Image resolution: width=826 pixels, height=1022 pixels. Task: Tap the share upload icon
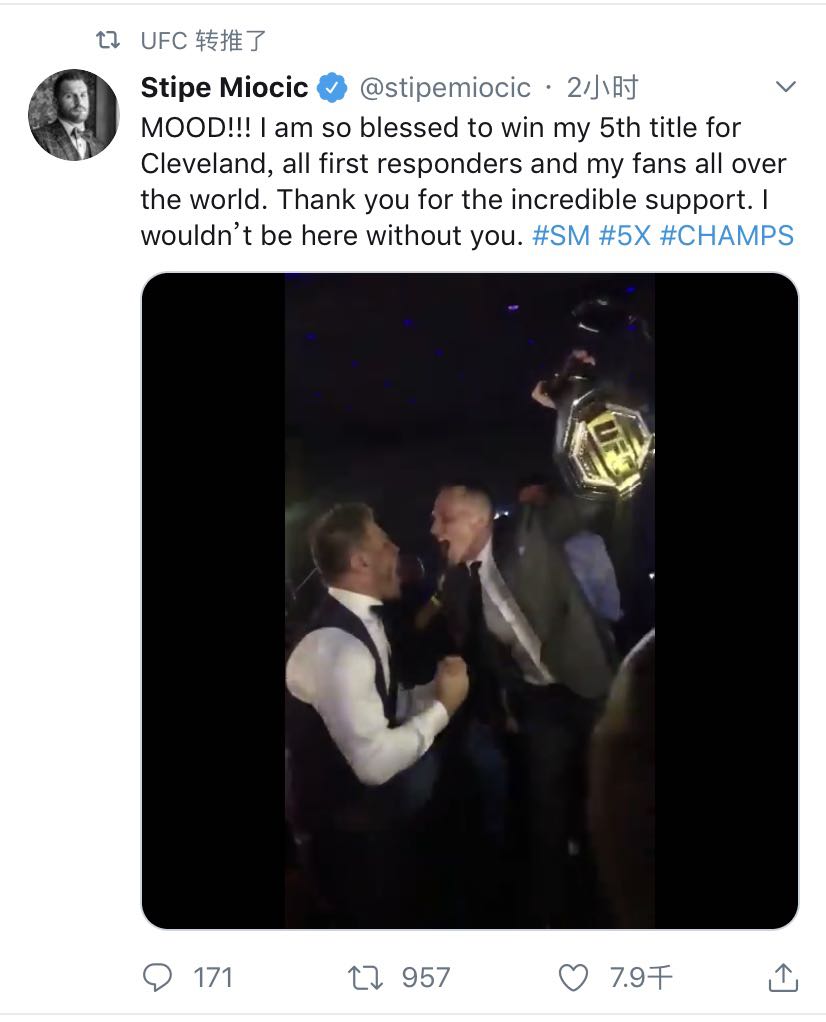783,977
